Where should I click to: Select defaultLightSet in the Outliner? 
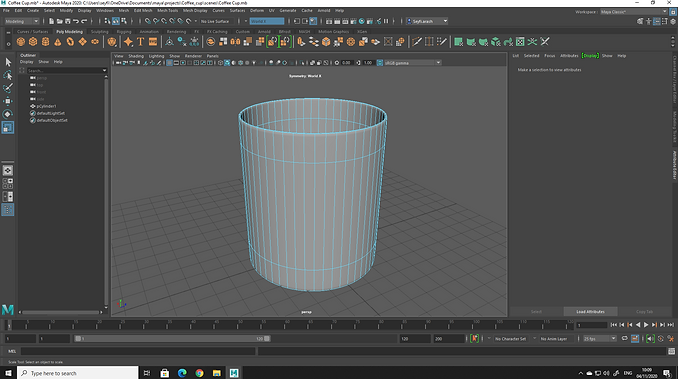tap(51, 113)
